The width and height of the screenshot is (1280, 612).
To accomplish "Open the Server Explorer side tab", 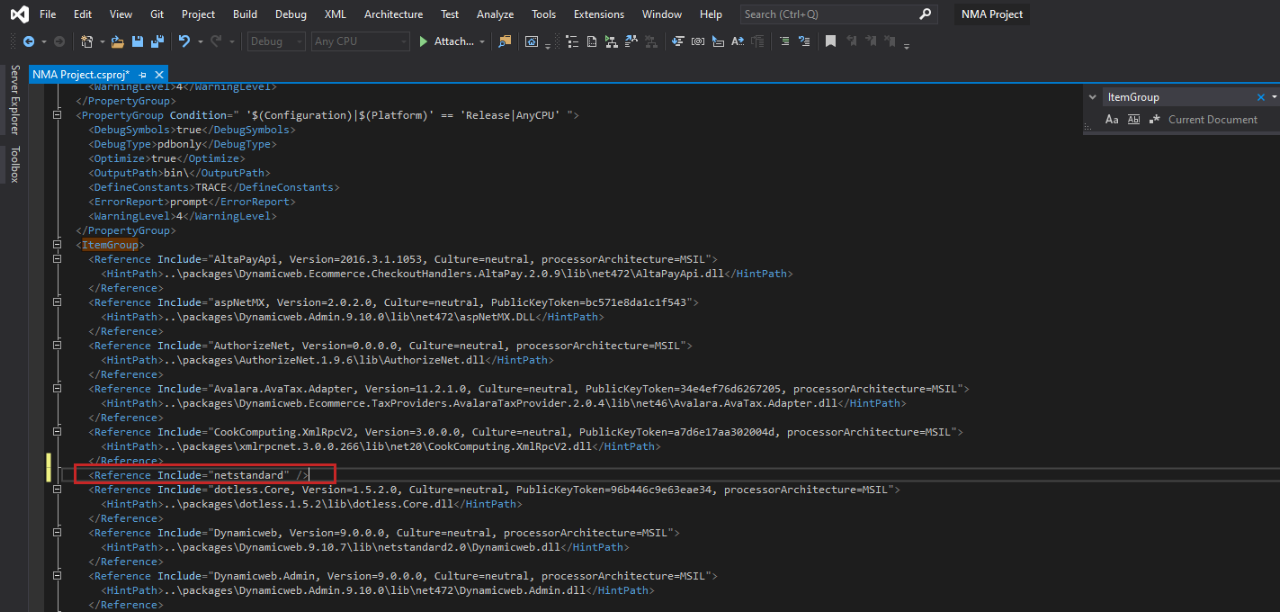I will [14, 100].
